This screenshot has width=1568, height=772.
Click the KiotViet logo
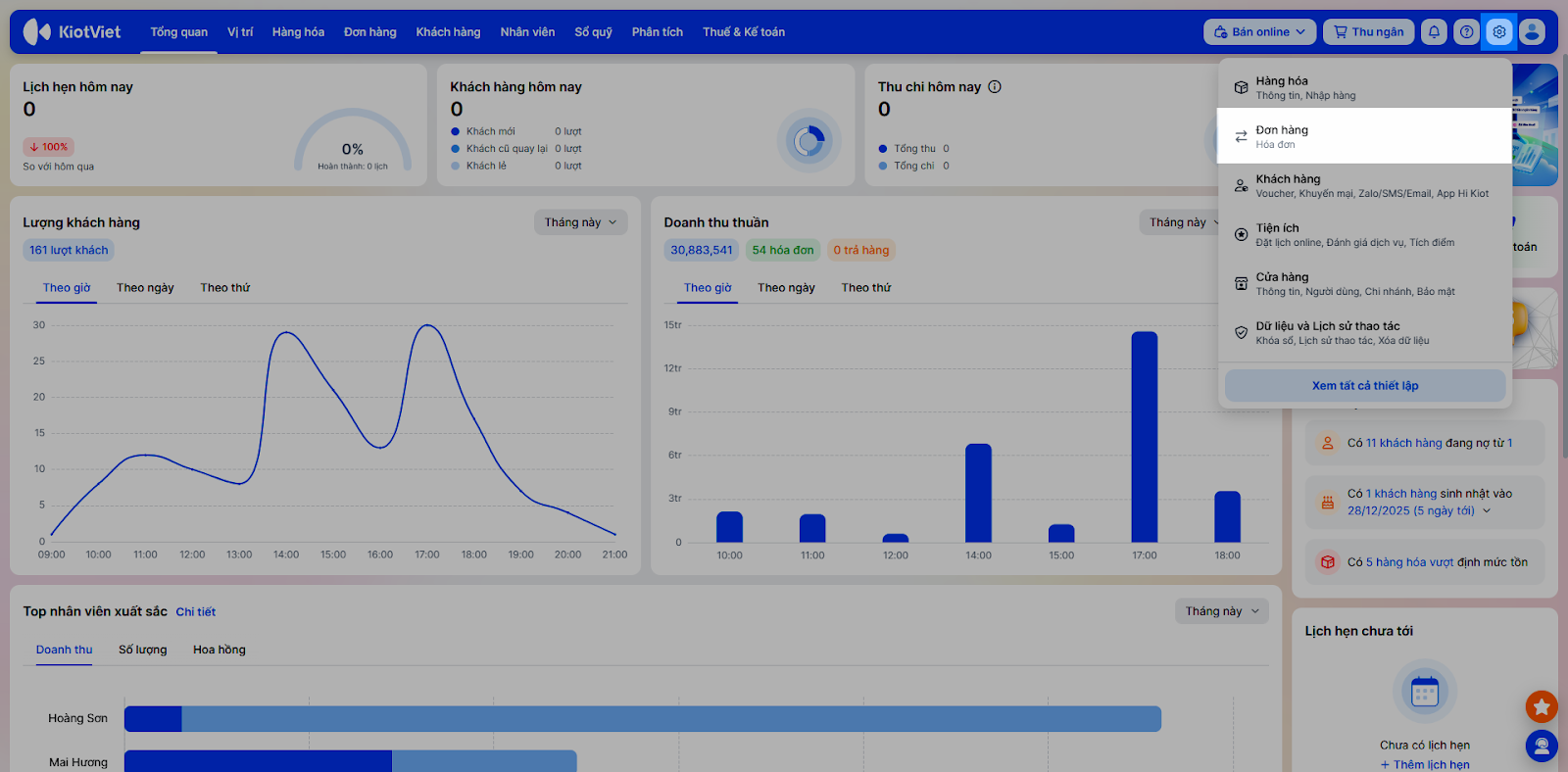pyautogui.click(x=73, y=32)
